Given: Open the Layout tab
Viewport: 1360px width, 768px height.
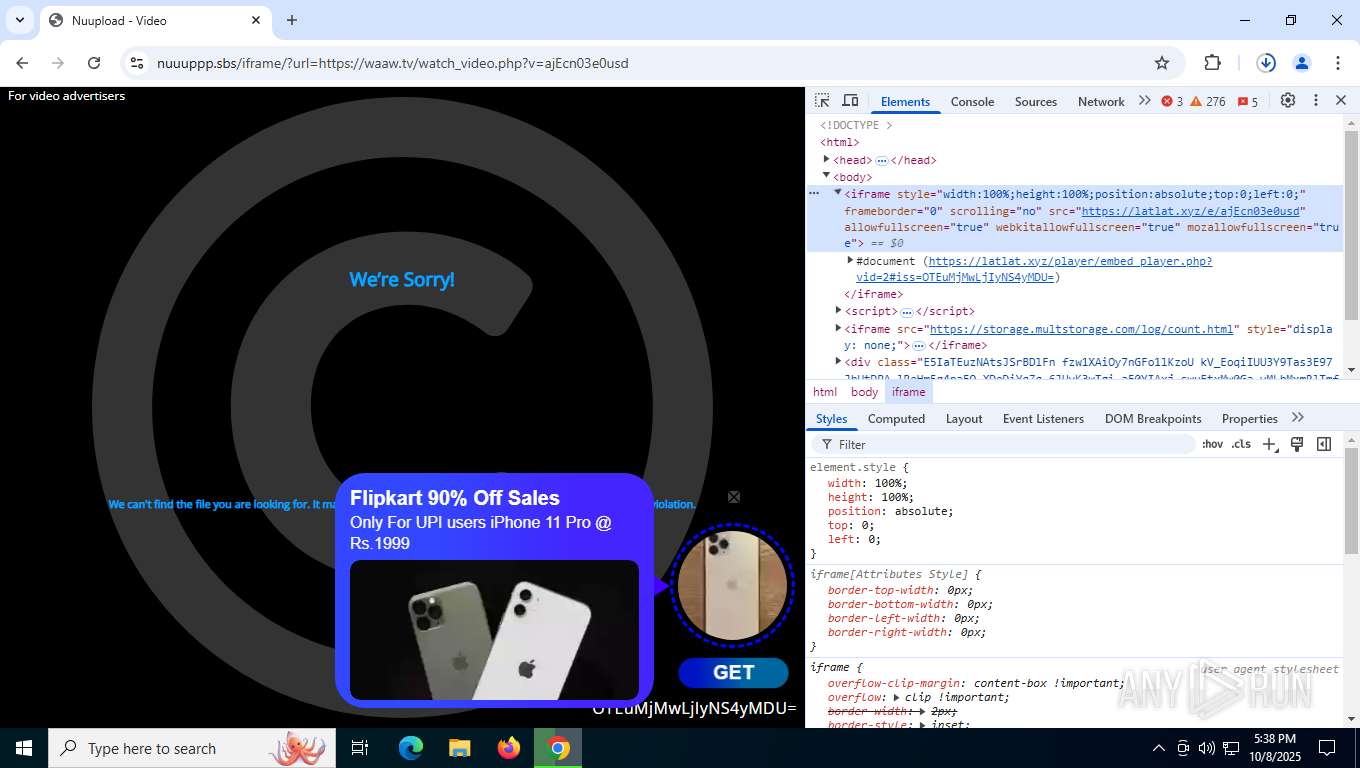Looking at the screenshot, I should [x=964, y=418].
